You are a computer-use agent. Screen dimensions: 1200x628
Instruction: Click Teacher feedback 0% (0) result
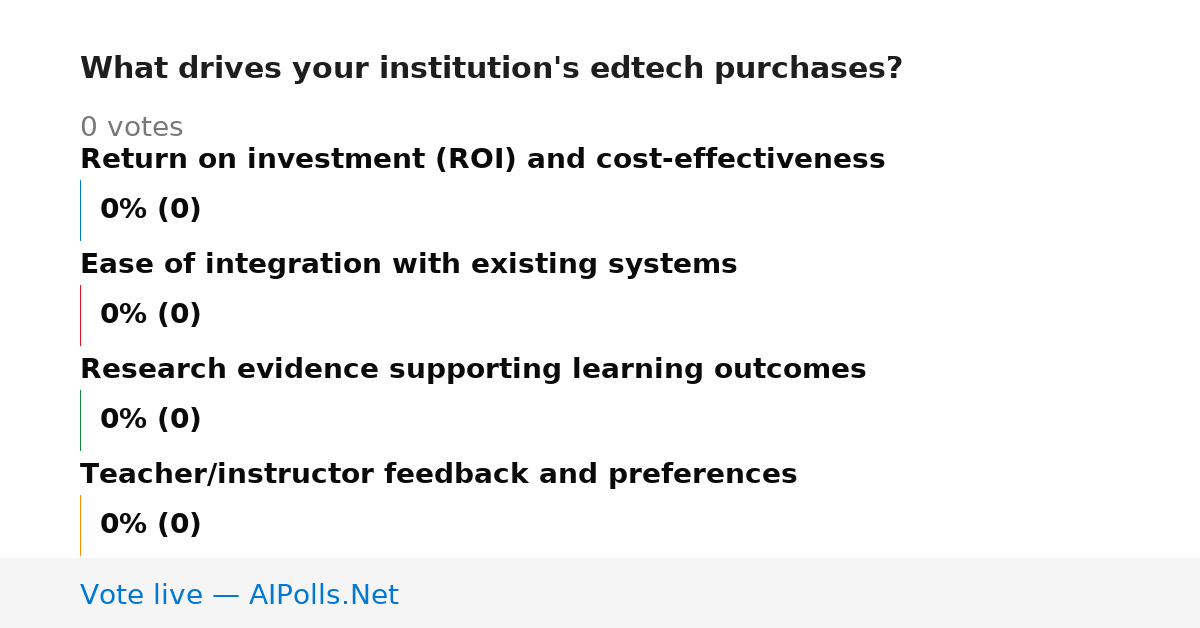click(x=150, y=525)
